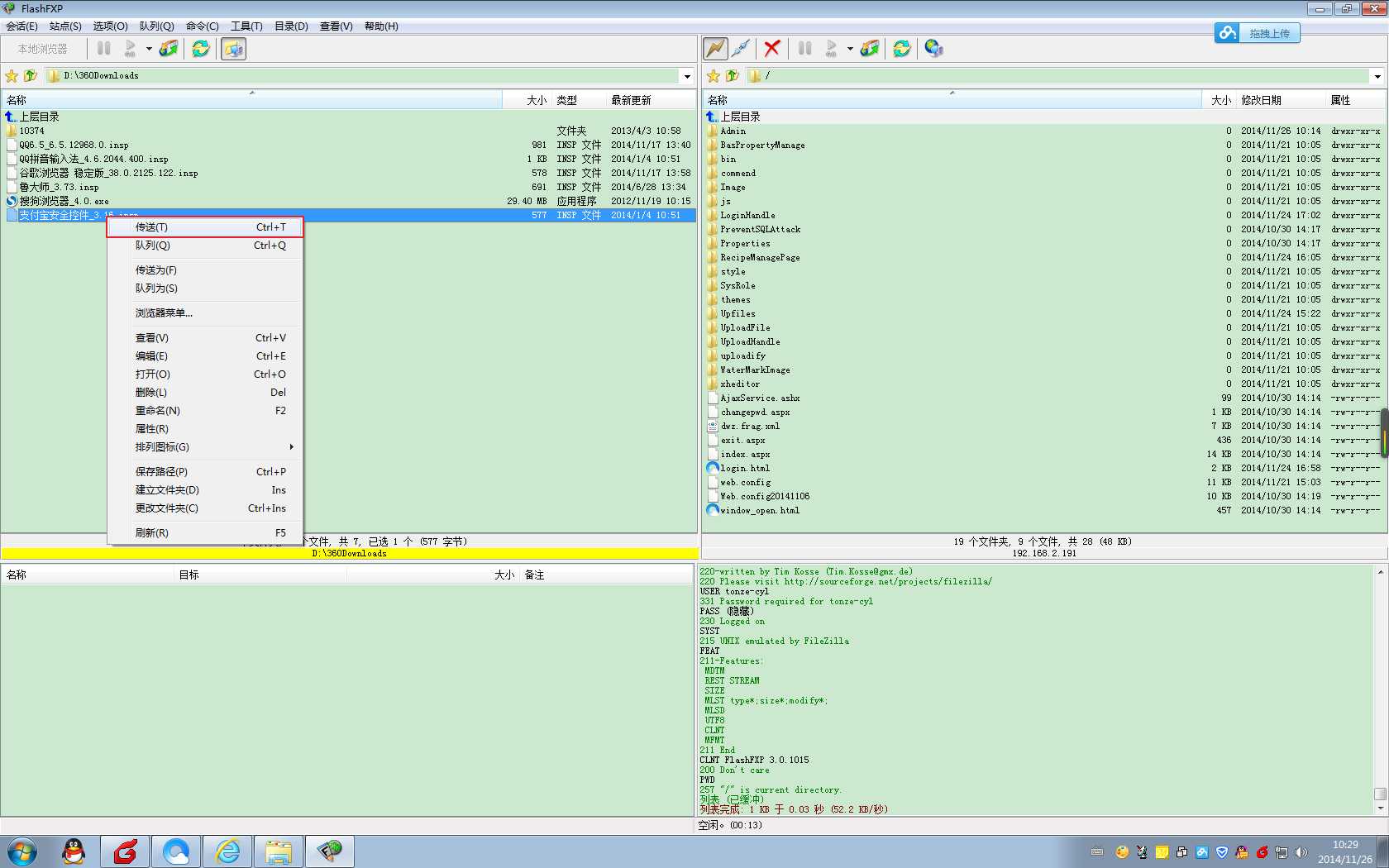Image resolution: width=1389 pixels, height=868 pixels.
Task: Expand the local path D:\360Downloads dropdown
Action: click(x=687, y=76)
